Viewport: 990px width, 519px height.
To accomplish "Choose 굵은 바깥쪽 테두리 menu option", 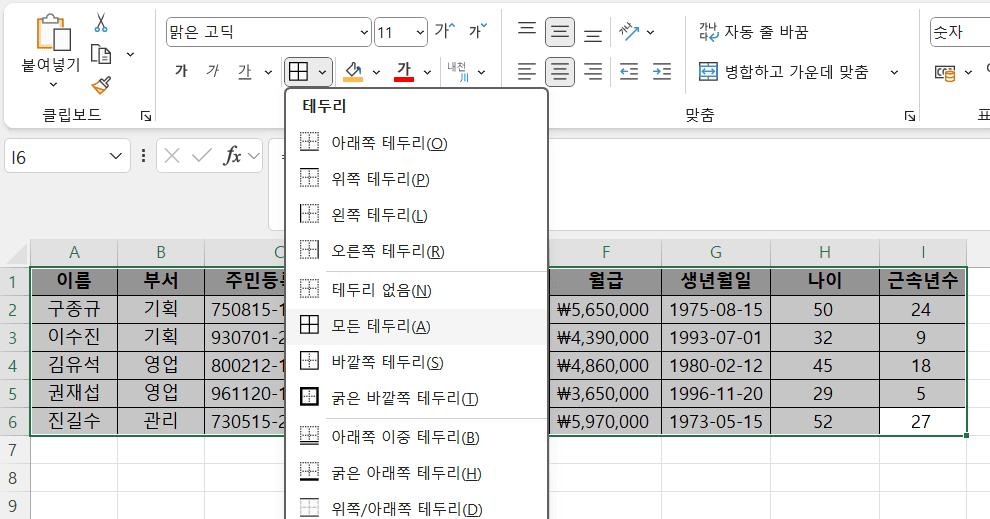I will pos(404,398).
